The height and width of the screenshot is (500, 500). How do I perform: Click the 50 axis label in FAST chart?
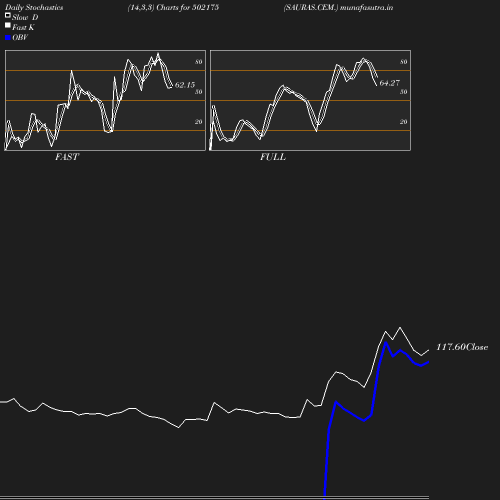click(199, 92)
